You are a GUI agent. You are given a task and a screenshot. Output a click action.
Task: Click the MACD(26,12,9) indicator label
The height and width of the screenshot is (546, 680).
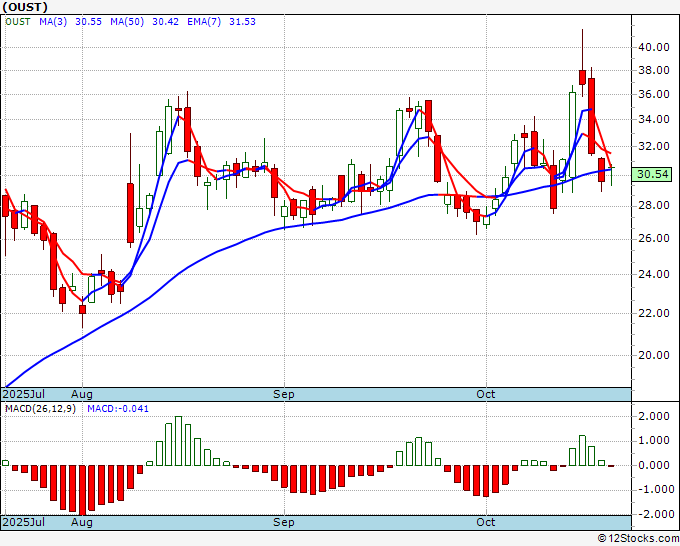(40, 409)
